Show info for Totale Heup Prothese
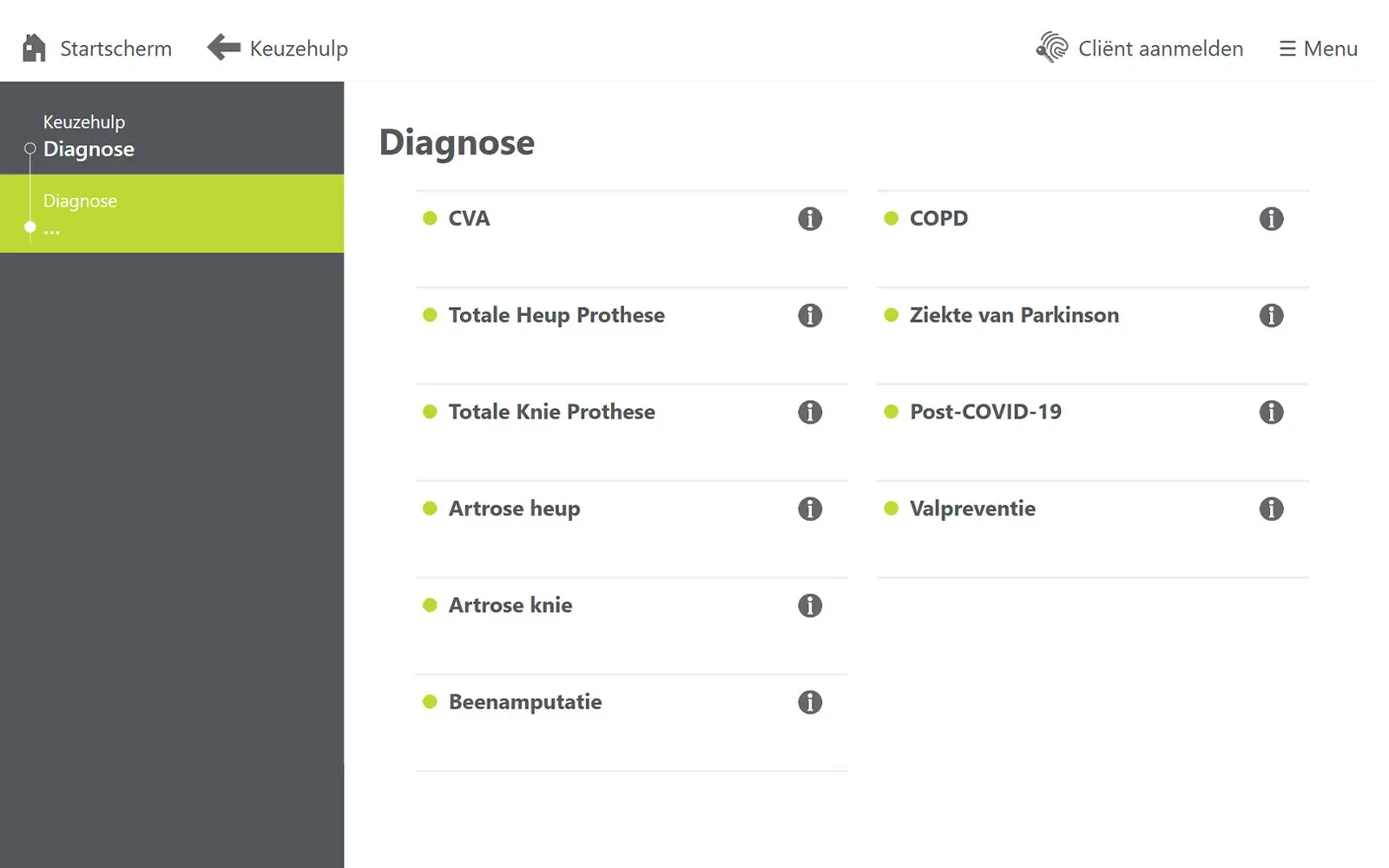Image resolution: width=1389 pixels, height=868 pixels. 810,315
